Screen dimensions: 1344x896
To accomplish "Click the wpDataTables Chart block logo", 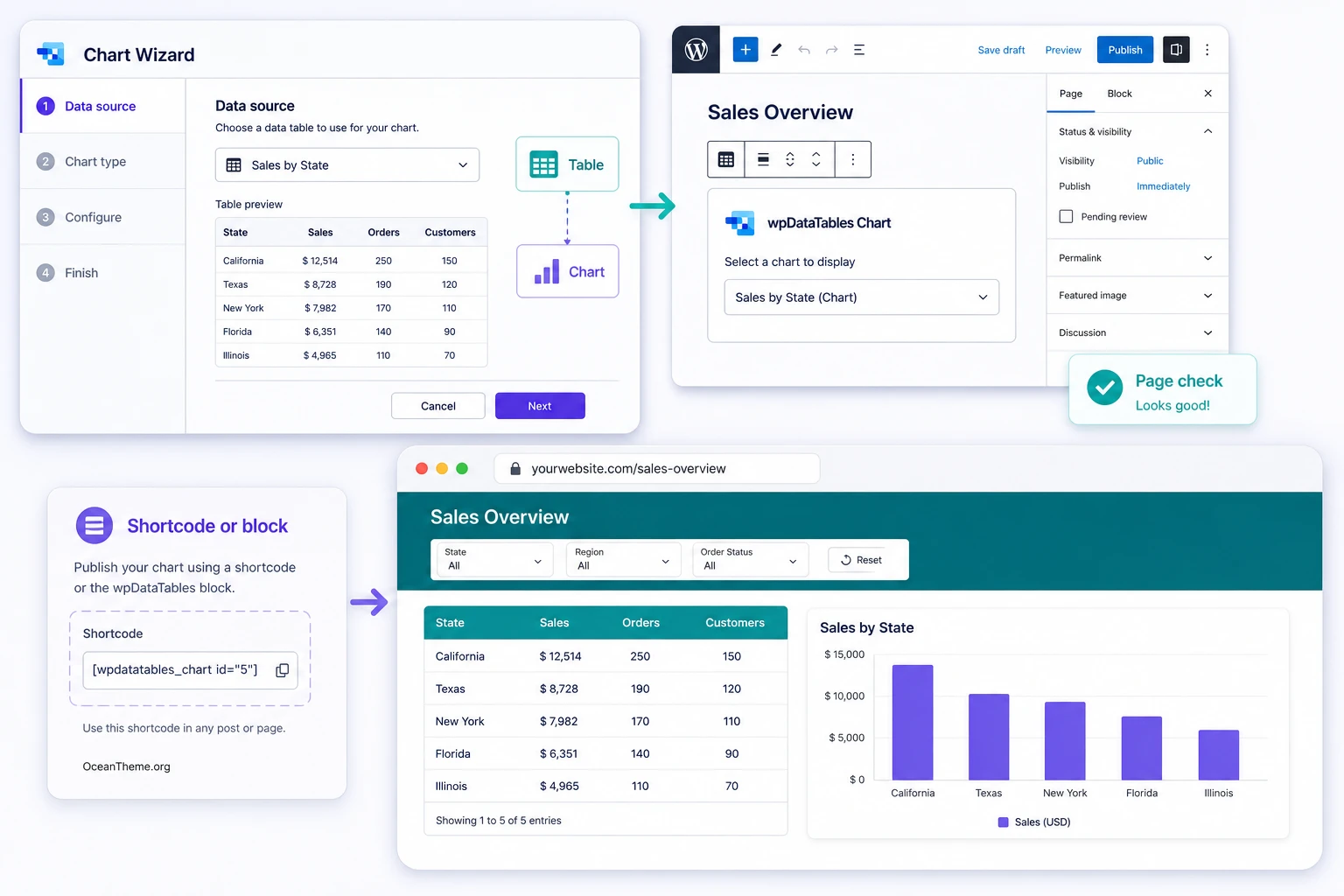I will [x=740, y=223].
